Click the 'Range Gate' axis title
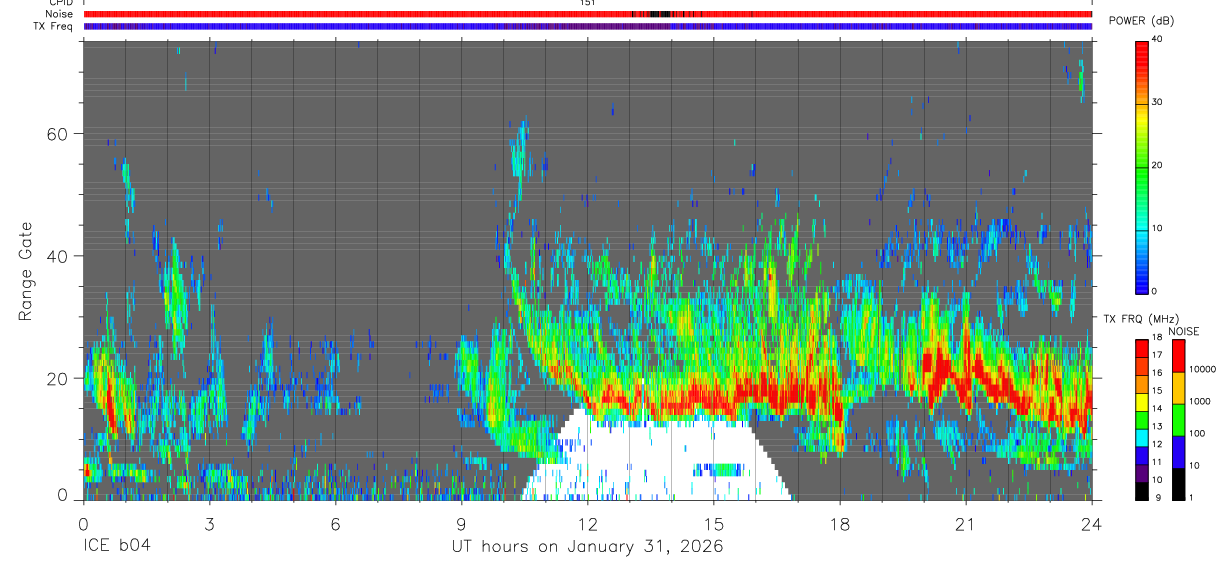Image resolution: width=1228 pixels, height=567 pixels. [x=24, y=272]
